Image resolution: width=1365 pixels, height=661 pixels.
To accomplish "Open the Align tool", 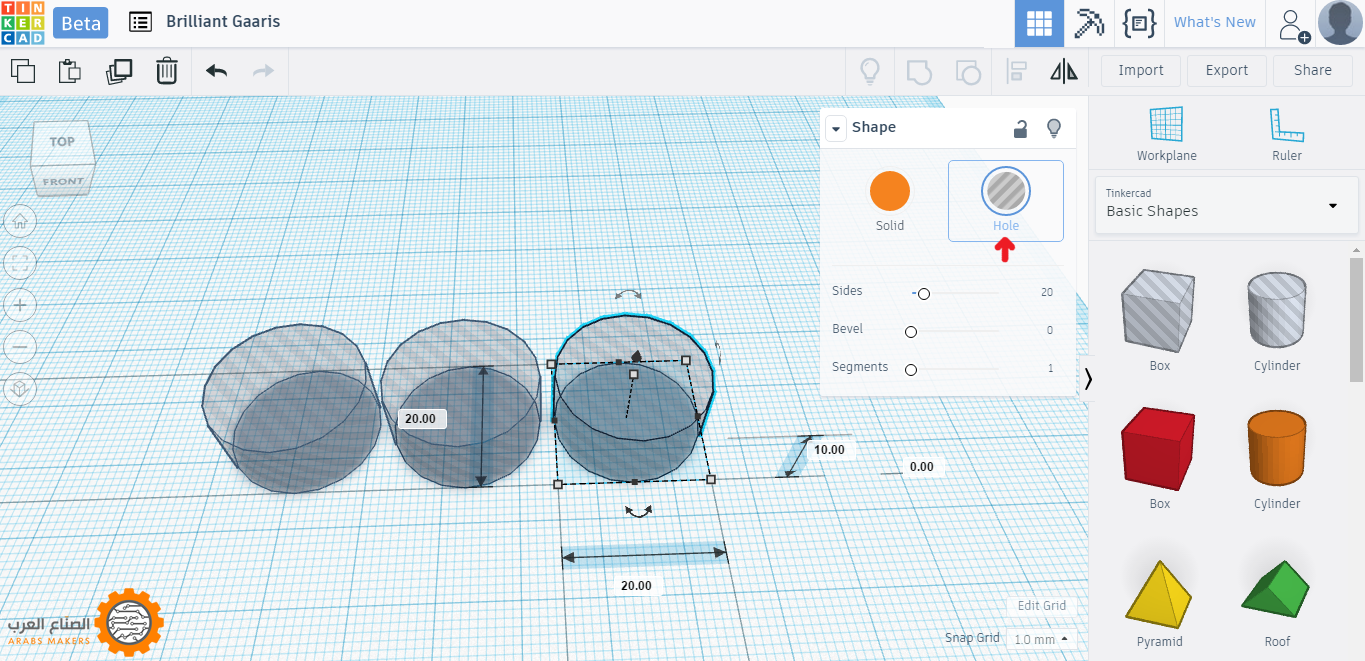I will pyautogui.click(x=1017, y=71).
